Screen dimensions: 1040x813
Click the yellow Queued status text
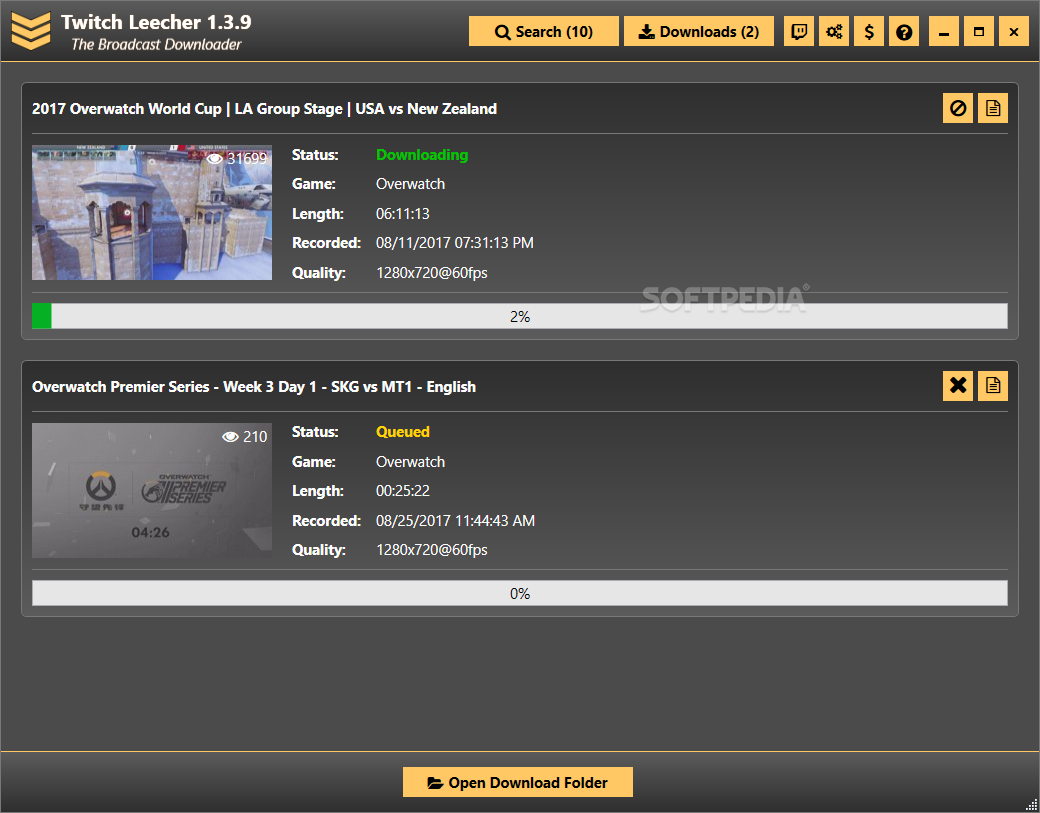pos(403,432)
